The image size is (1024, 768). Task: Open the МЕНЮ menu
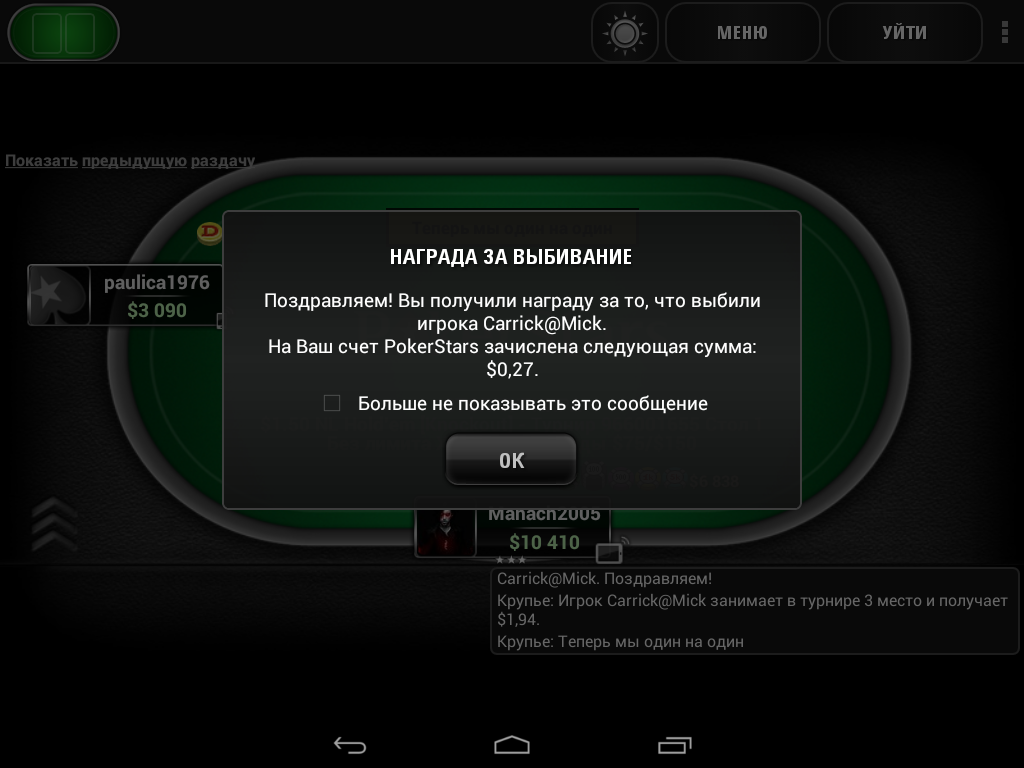[743, 33]
